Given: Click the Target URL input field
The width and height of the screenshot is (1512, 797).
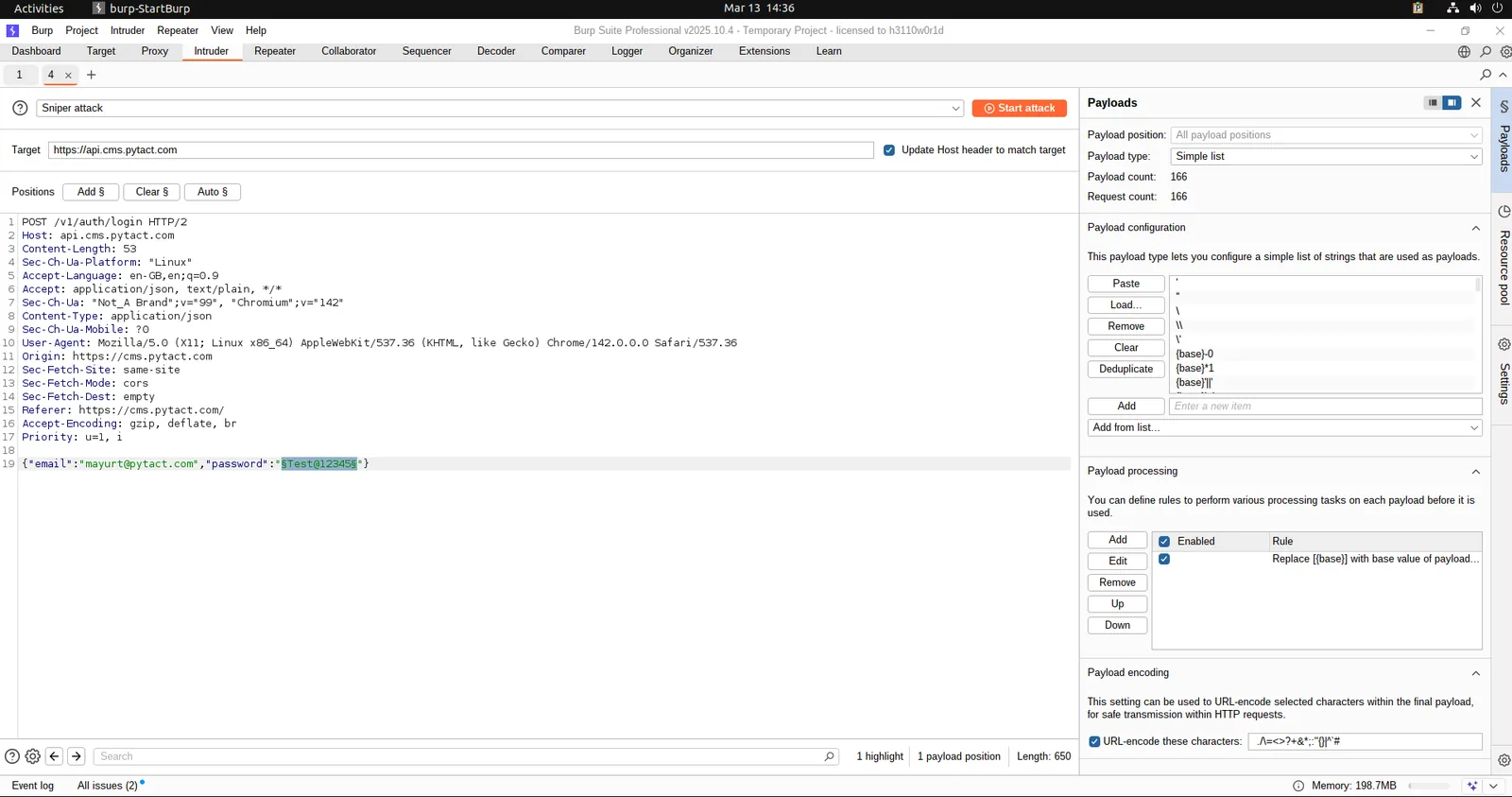Looking at the screenshot, I should (461, 150).
